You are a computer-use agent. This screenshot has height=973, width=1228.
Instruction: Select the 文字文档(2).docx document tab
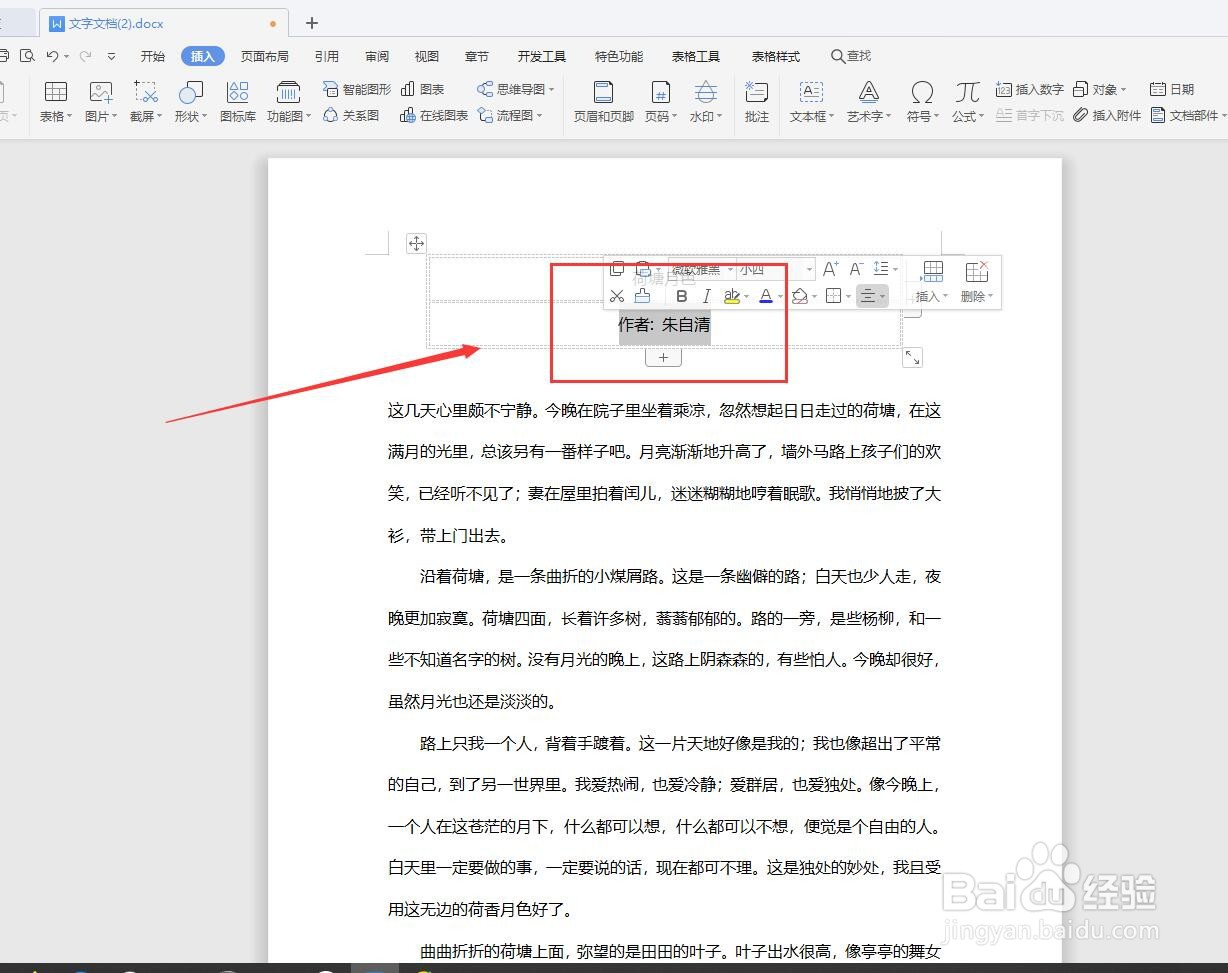[164, 22]
